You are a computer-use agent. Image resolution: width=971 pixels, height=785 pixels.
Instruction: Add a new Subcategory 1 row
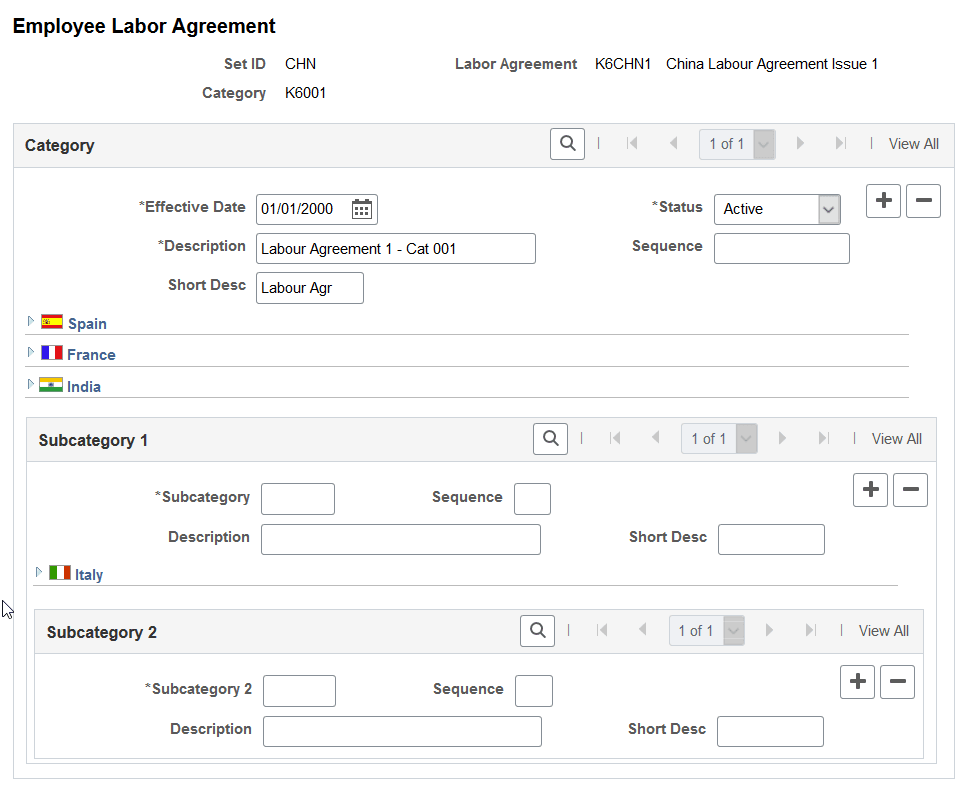[870, 489]
